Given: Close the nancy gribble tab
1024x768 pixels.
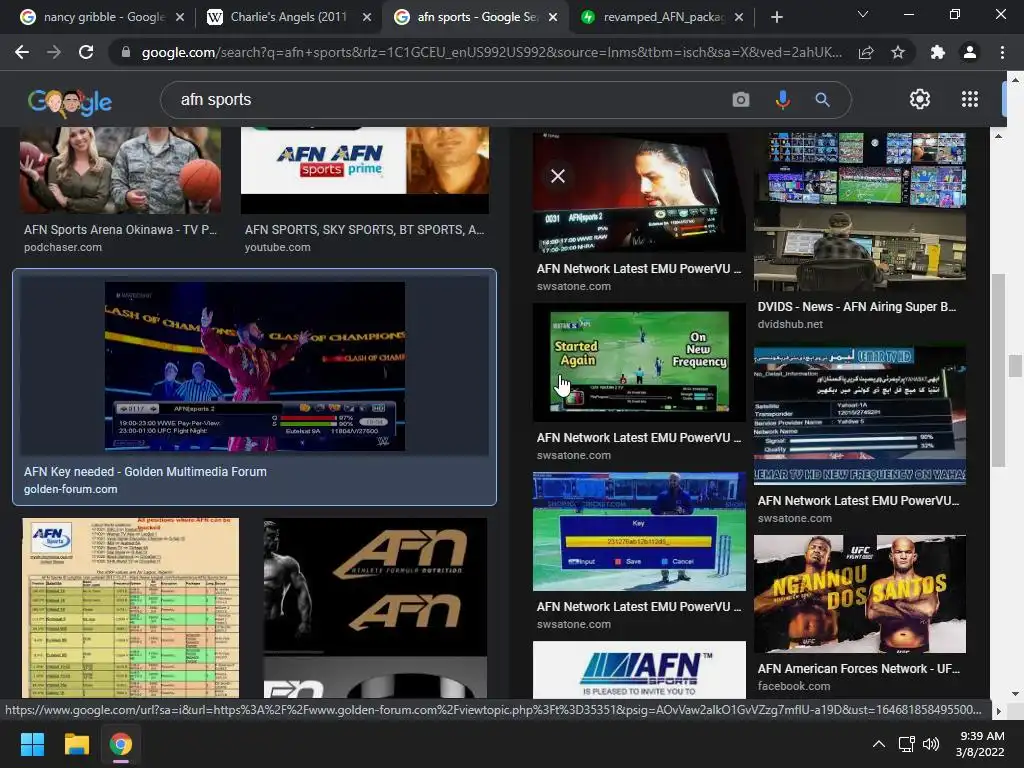Looking at the screenshot, I should (x=180, y=17).
